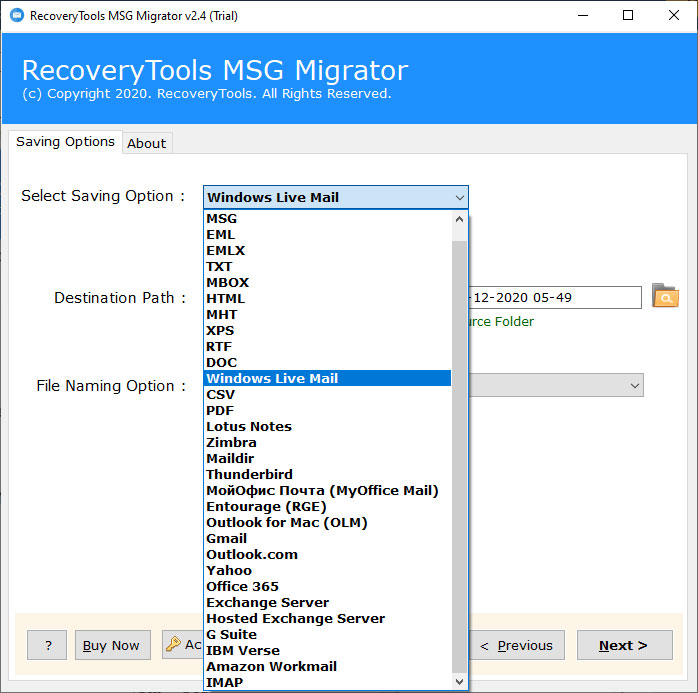Select MBOX in the dropdown list
The width and height of the screenshot is (698, 693).
327,283
